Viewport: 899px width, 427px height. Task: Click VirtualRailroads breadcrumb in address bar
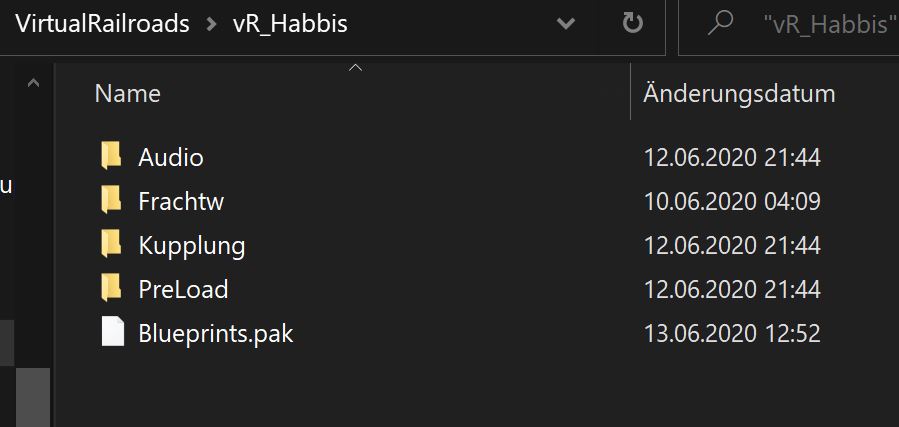tap(103, 25)
